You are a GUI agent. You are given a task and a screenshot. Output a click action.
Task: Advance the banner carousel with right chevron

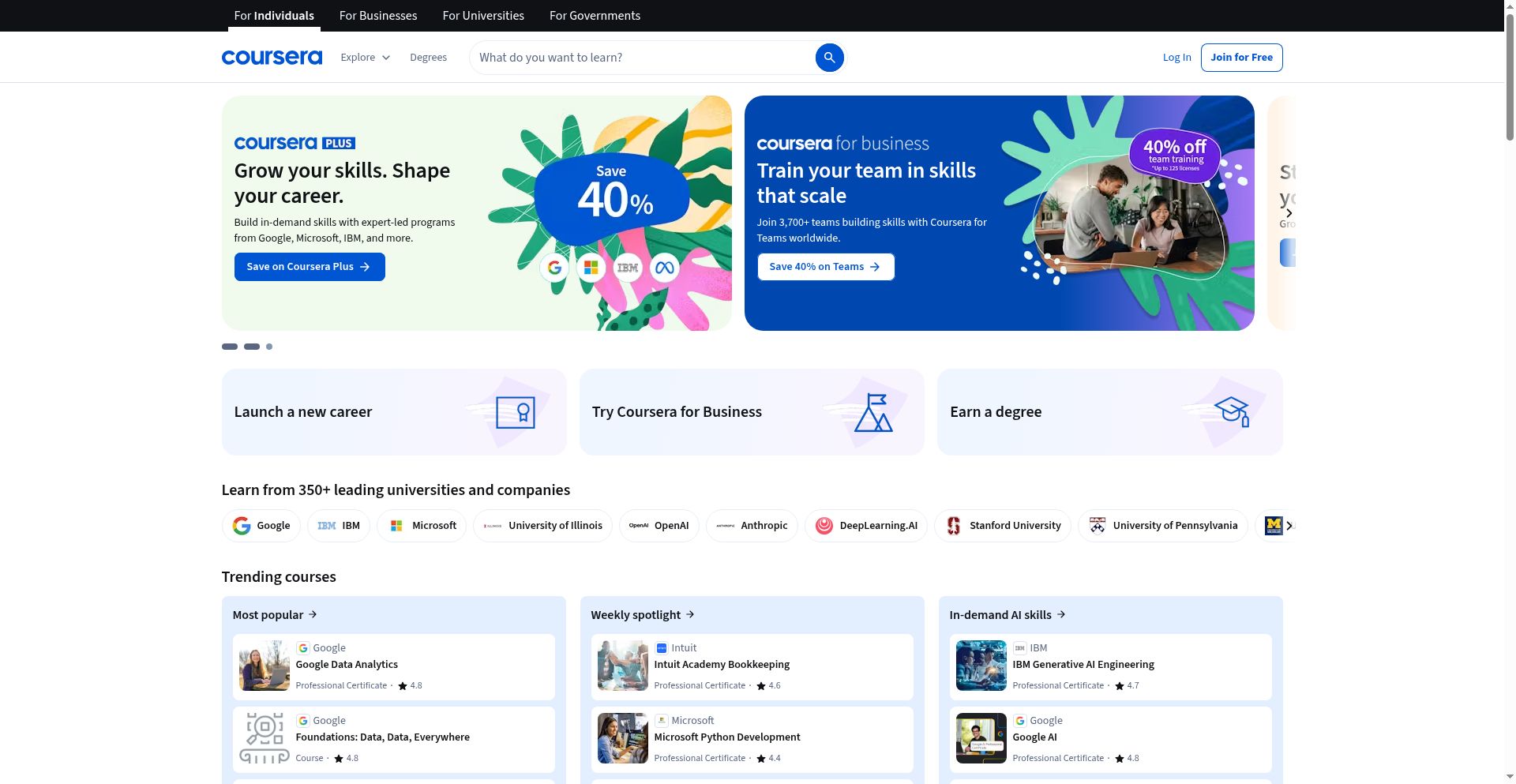[1289, 213]
